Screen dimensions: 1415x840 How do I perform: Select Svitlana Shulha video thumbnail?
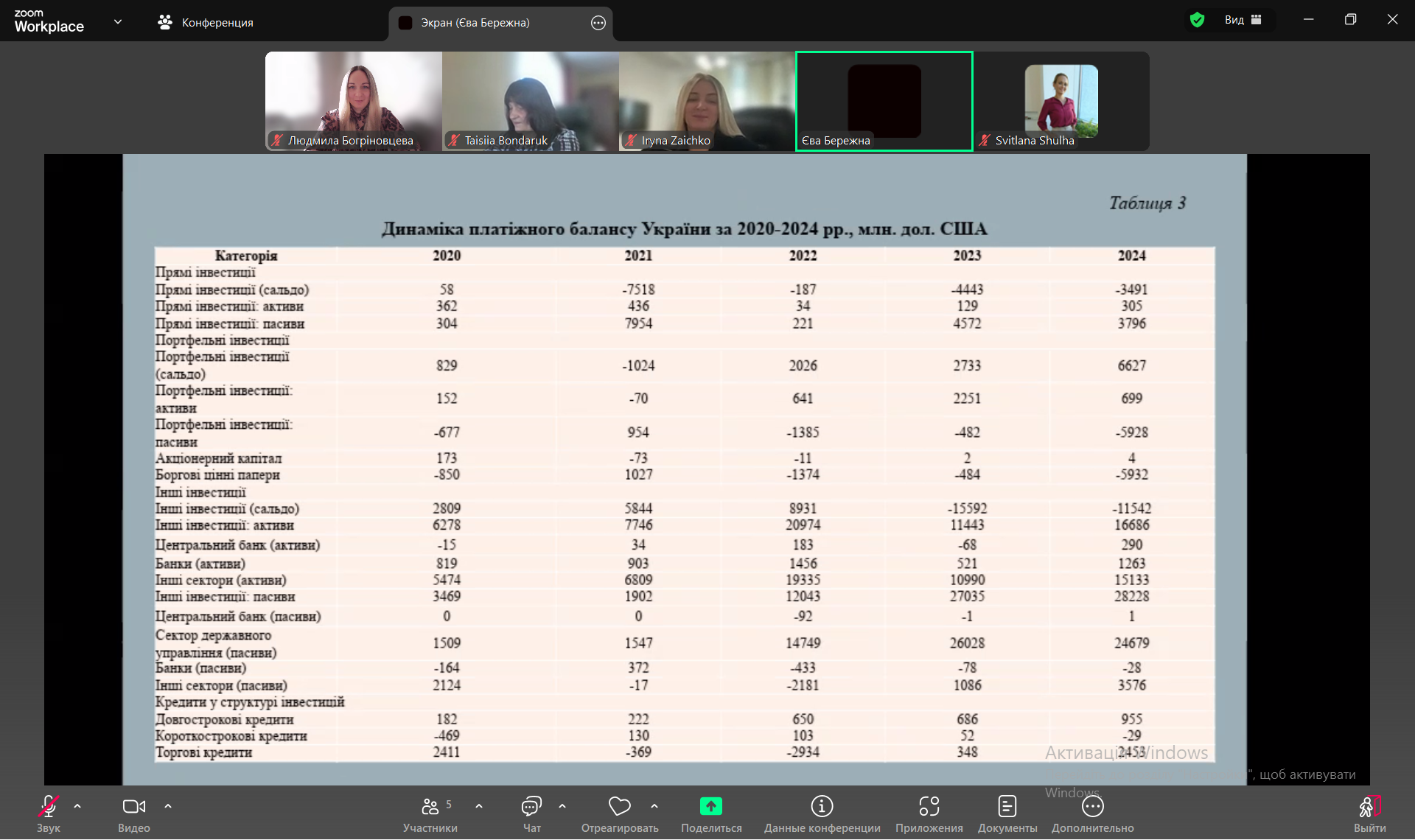[1061, 101]
